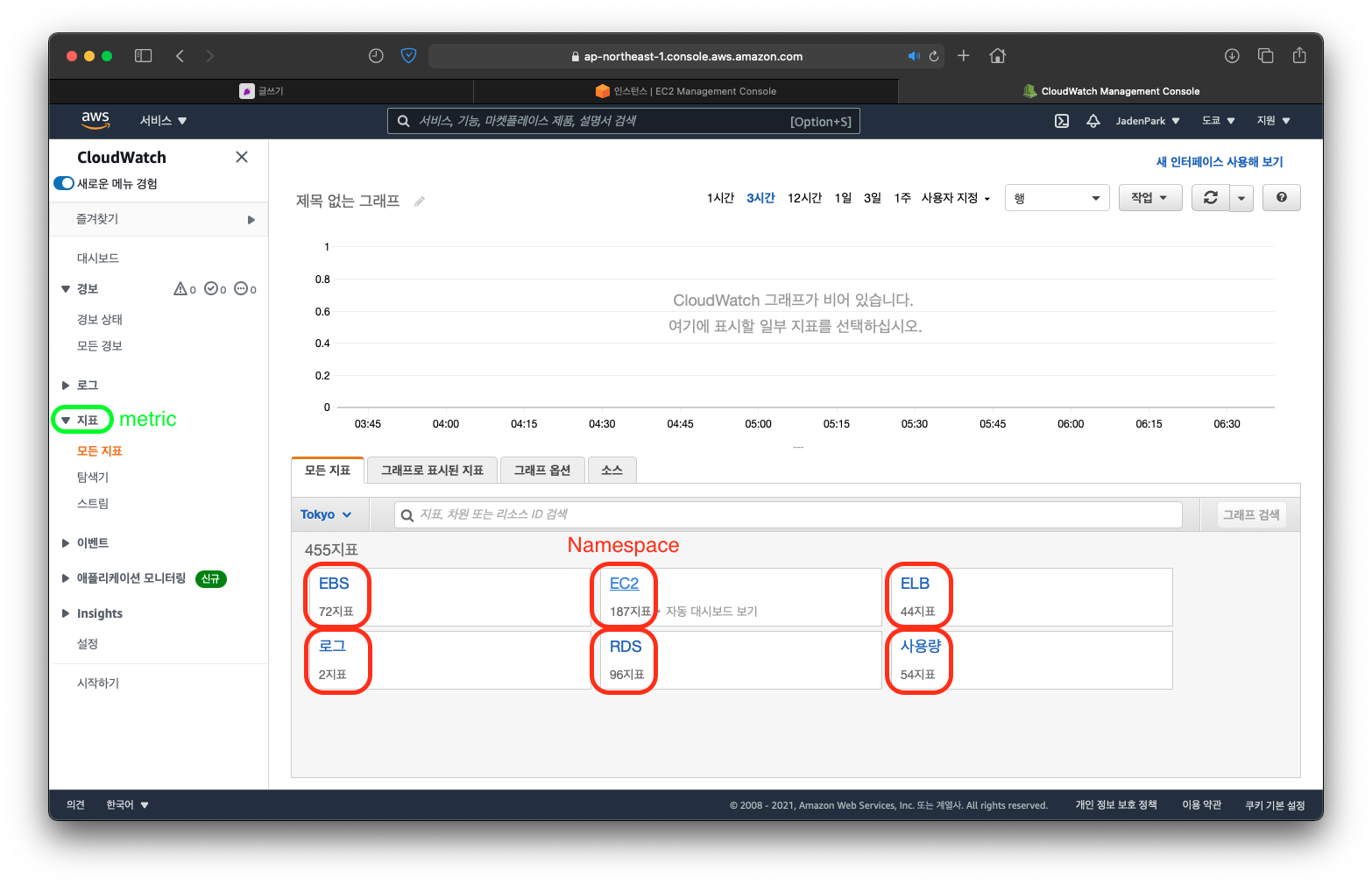Click the AWS services search box
The height and width of the screenshot is (885, 1372).
(x=624, y=121)
